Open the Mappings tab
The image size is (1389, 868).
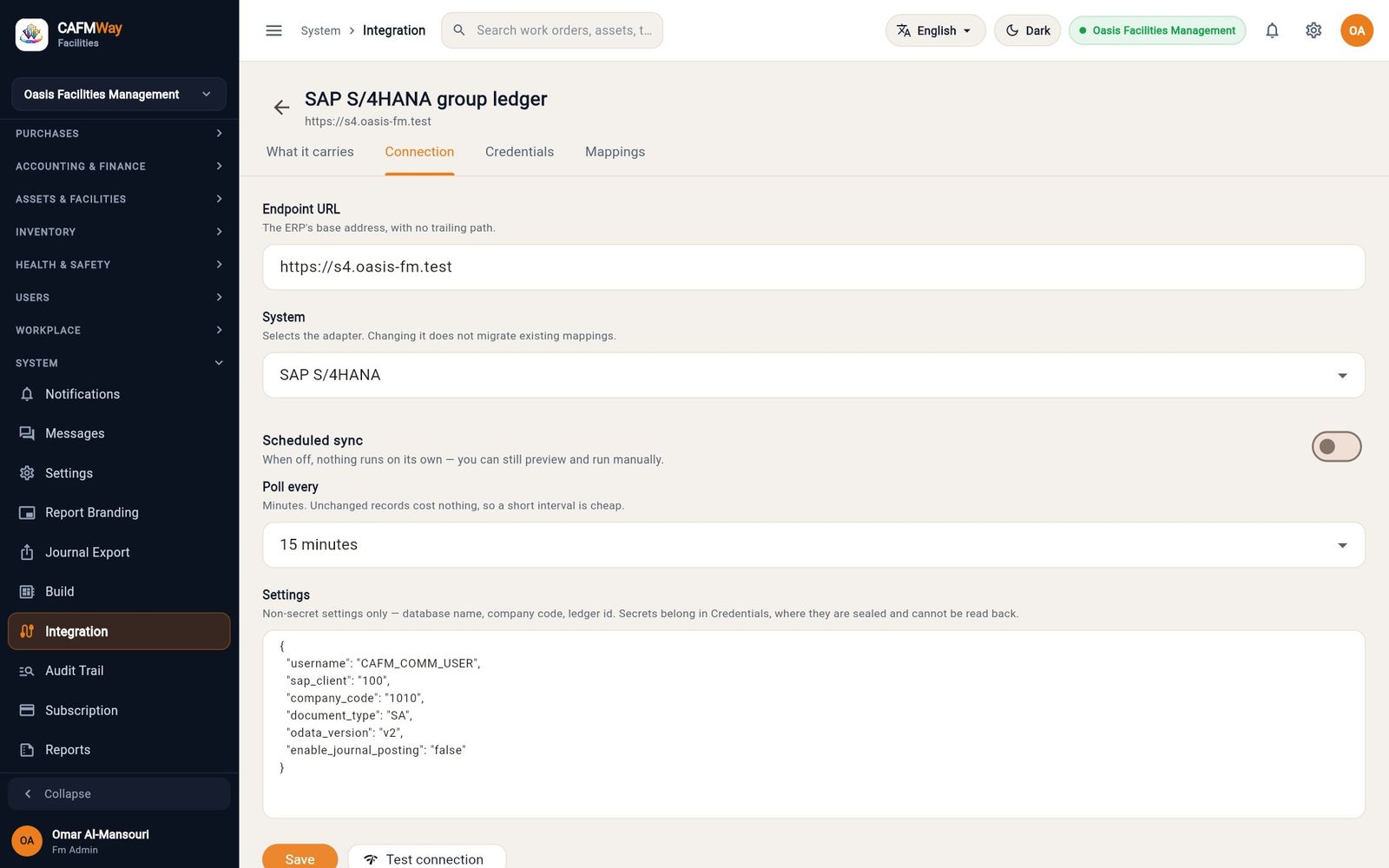(615, 152)
